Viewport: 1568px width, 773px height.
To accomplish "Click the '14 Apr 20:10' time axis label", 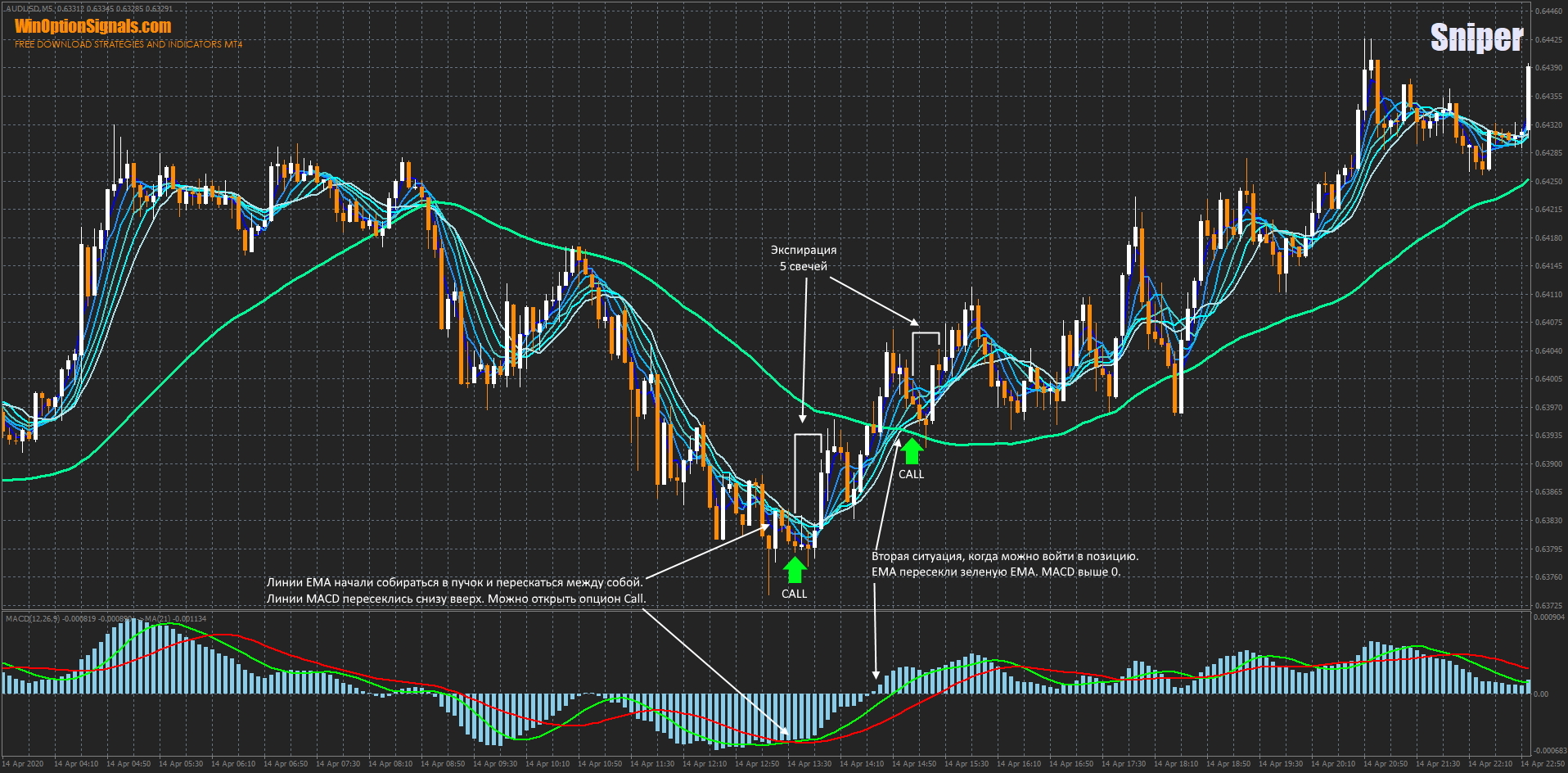I will point(1334,764).
